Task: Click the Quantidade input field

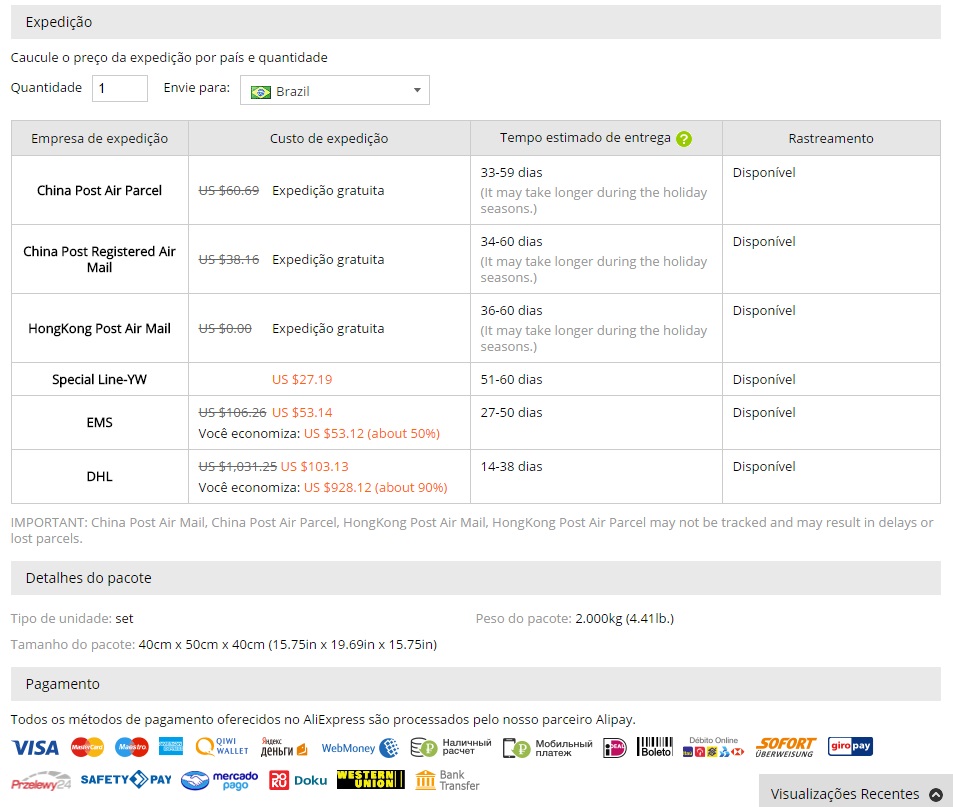Action: point(119,88)
